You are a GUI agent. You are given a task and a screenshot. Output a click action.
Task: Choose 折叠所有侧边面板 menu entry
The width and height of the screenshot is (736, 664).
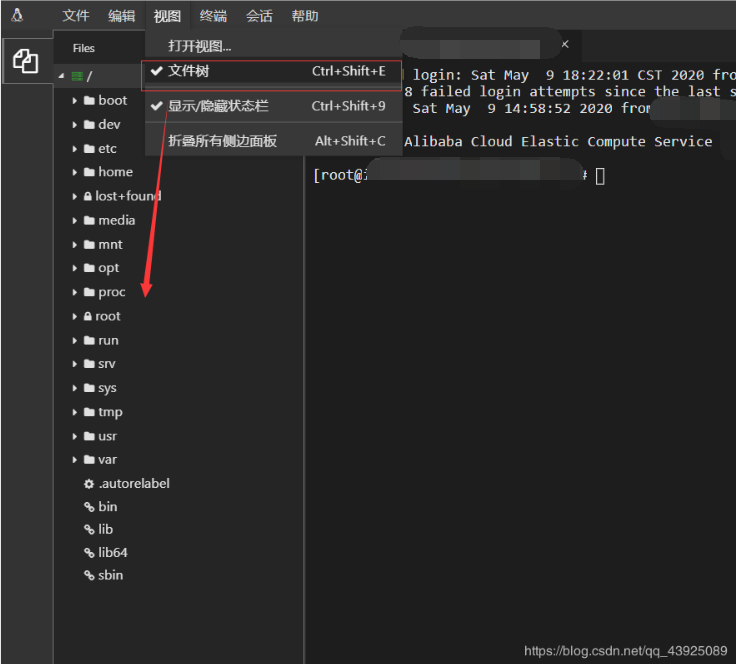[273, 141]
